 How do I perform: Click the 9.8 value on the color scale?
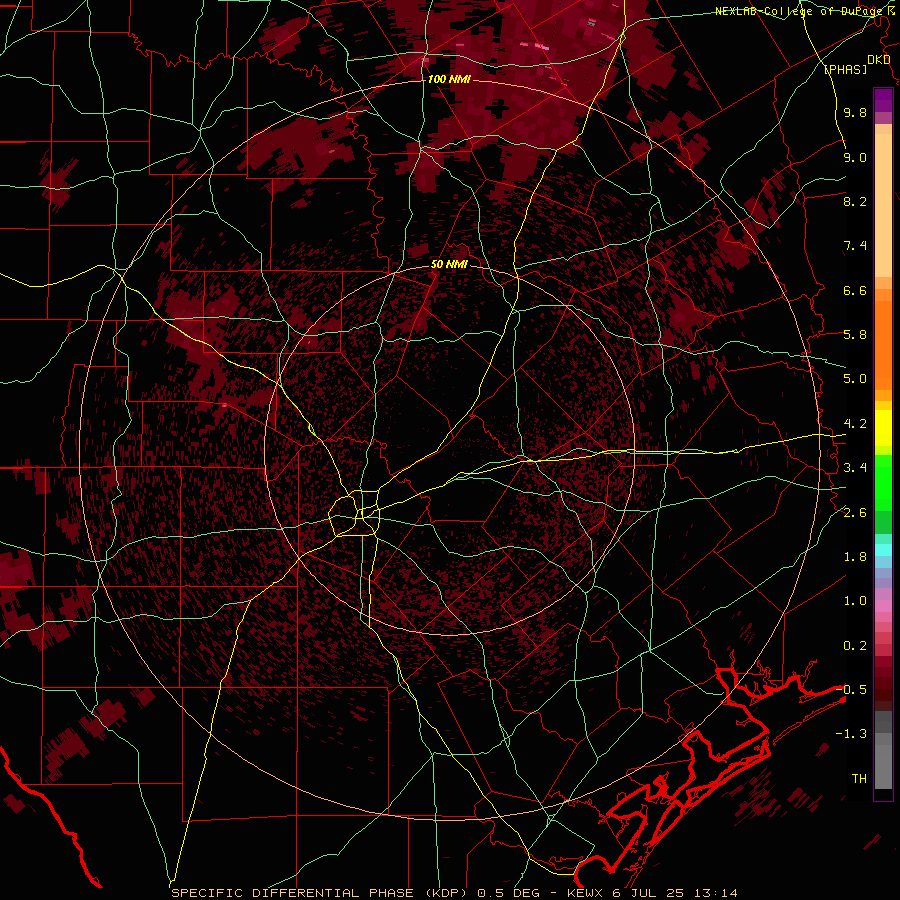pyautogui.click(x=855, y=113)
